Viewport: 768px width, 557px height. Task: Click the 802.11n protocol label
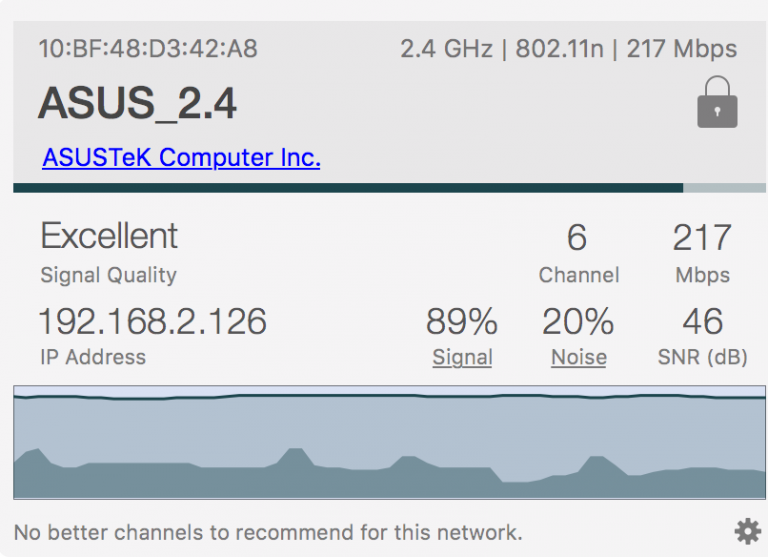click(x=559, y=49)
